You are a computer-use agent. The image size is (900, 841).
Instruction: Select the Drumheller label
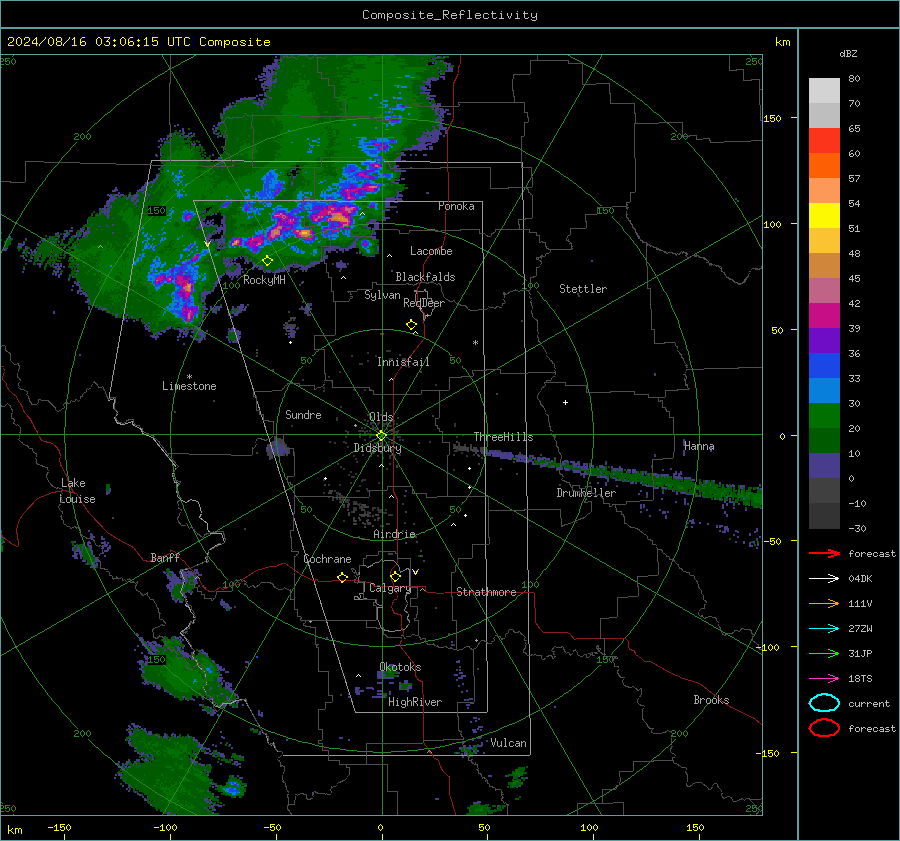(x=586, y=493)
